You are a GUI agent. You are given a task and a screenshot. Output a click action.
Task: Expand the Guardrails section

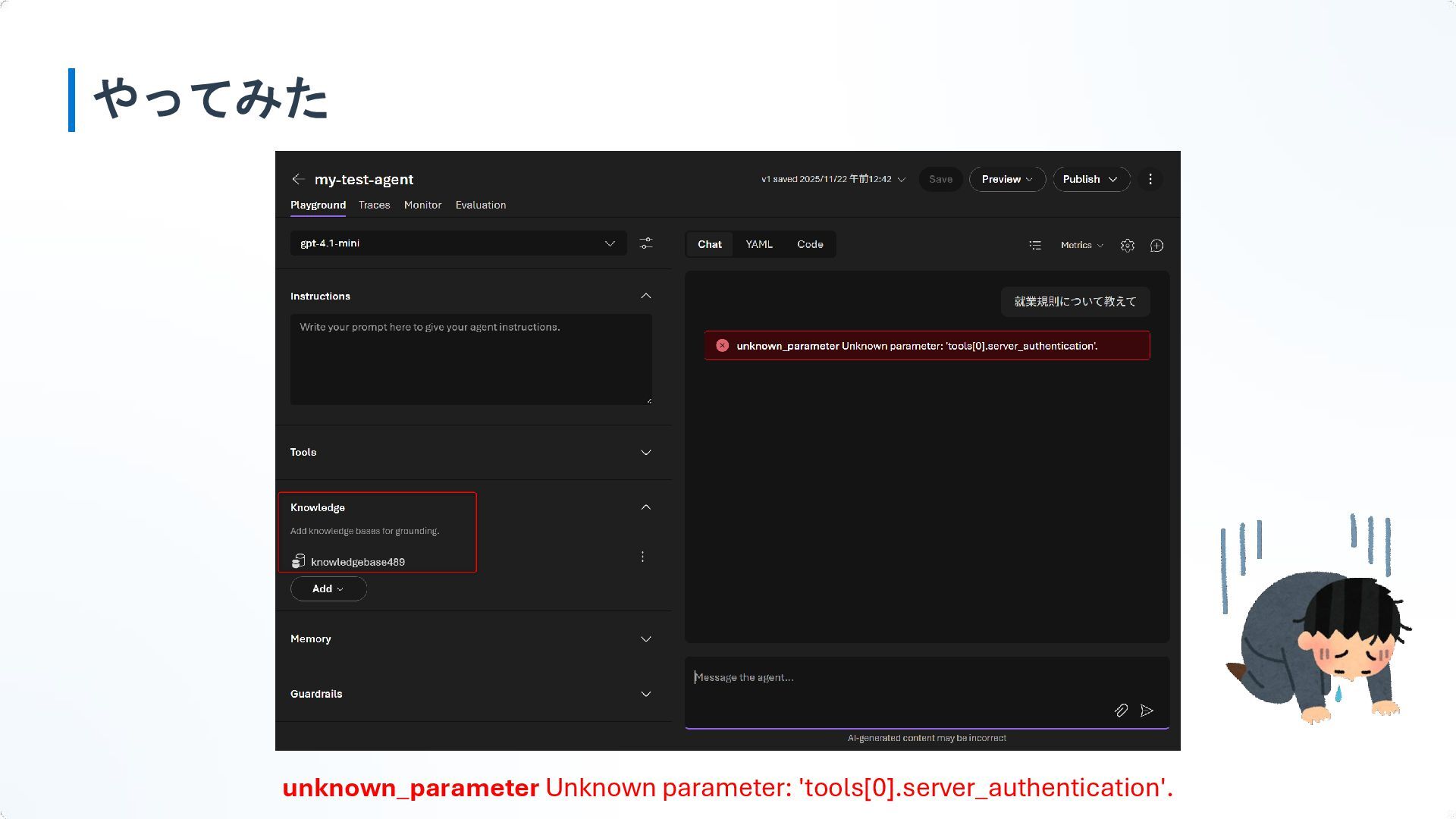coord(646,694)
